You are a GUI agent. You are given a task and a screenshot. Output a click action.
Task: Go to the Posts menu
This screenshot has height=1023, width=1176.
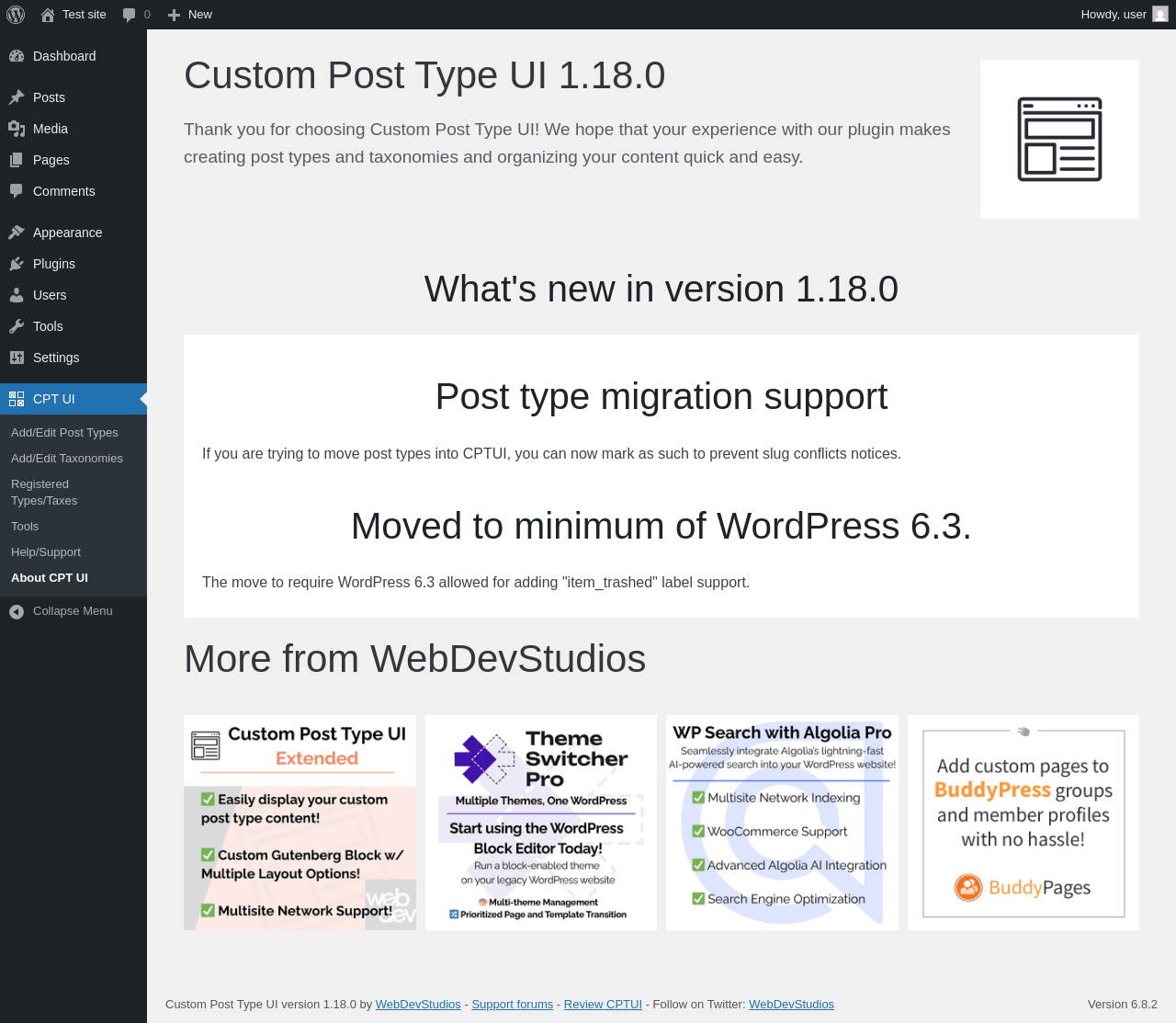click(x=49, y=97)
